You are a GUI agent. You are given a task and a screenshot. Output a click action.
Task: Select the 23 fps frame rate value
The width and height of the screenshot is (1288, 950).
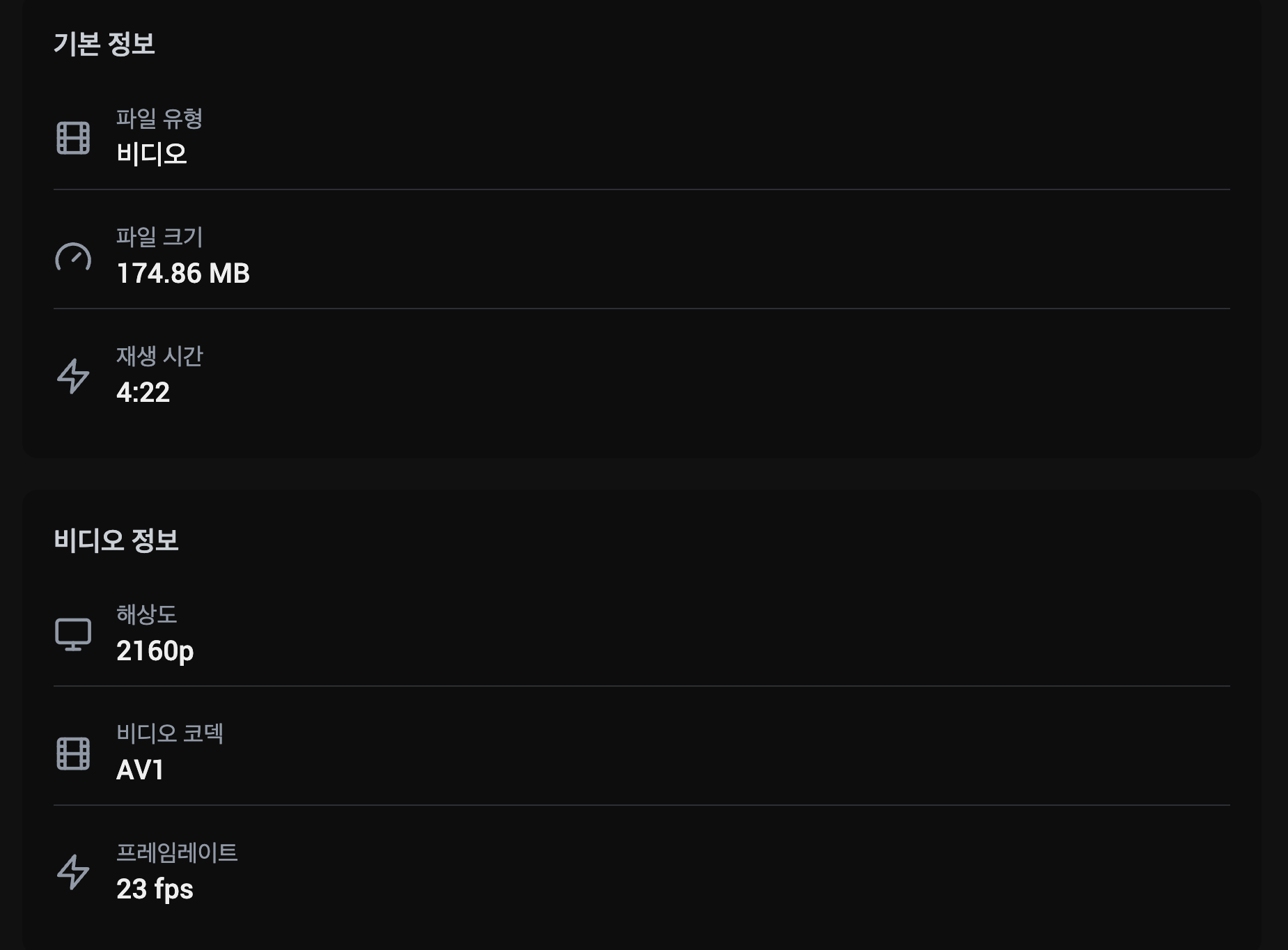(155, 889)
